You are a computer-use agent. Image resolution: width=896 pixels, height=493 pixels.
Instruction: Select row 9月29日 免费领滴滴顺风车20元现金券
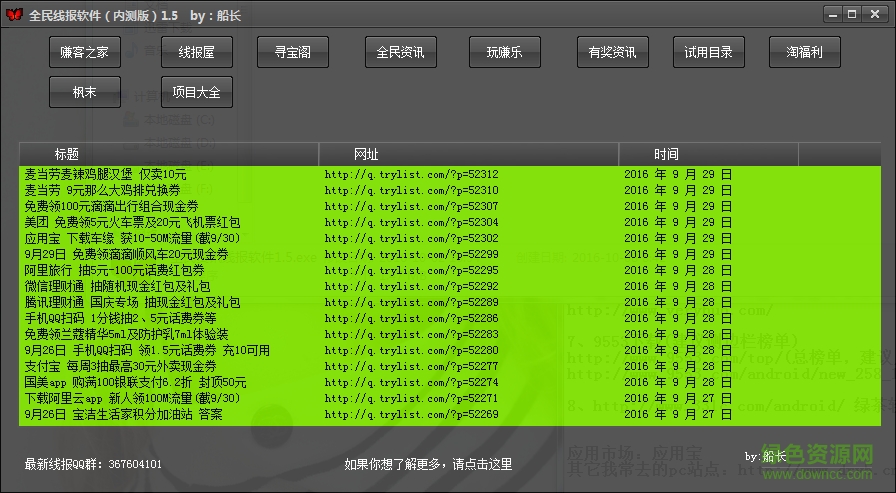coord(450,254)
